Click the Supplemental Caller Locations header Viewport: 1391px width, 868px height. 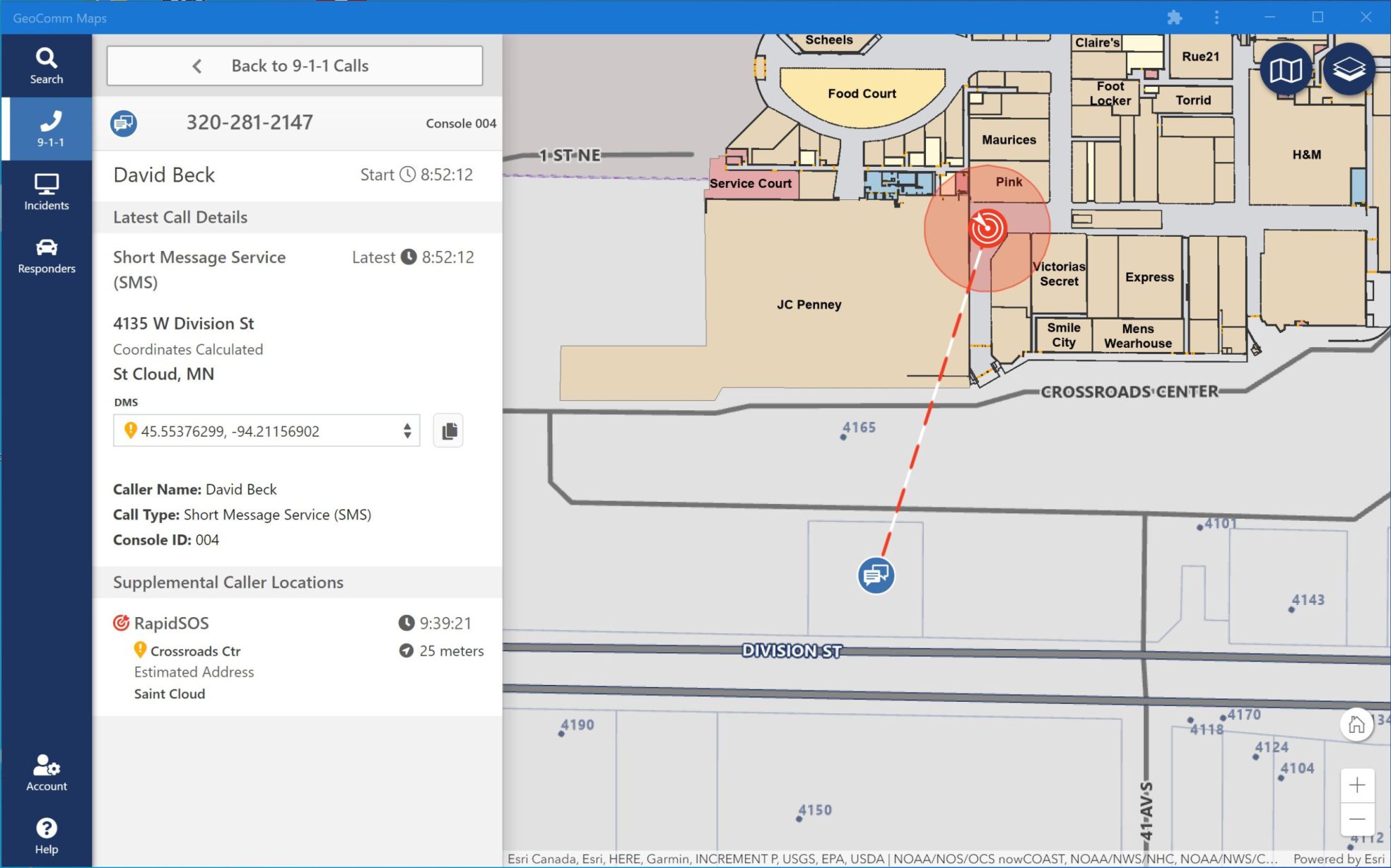click(228, 582)
